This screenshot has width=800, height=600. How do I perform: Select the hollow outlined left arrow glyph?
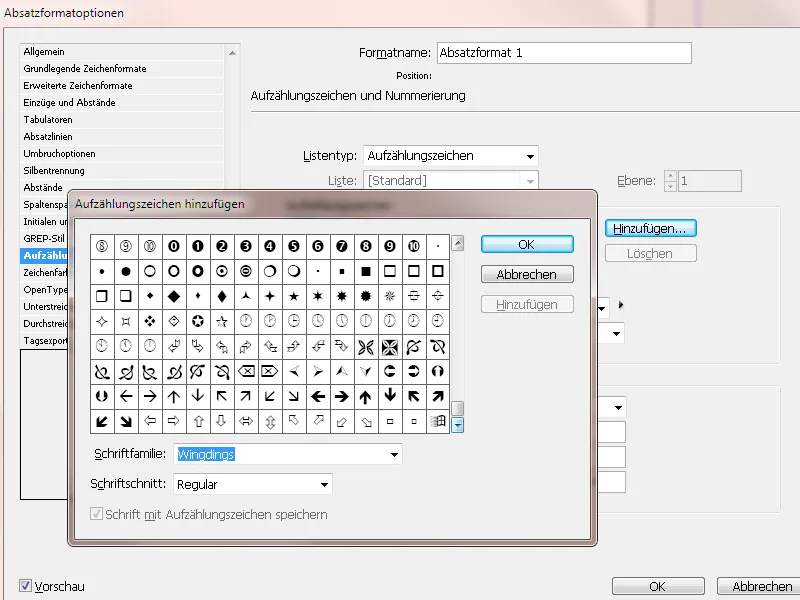pyautogui.click(x=150, y=421)
